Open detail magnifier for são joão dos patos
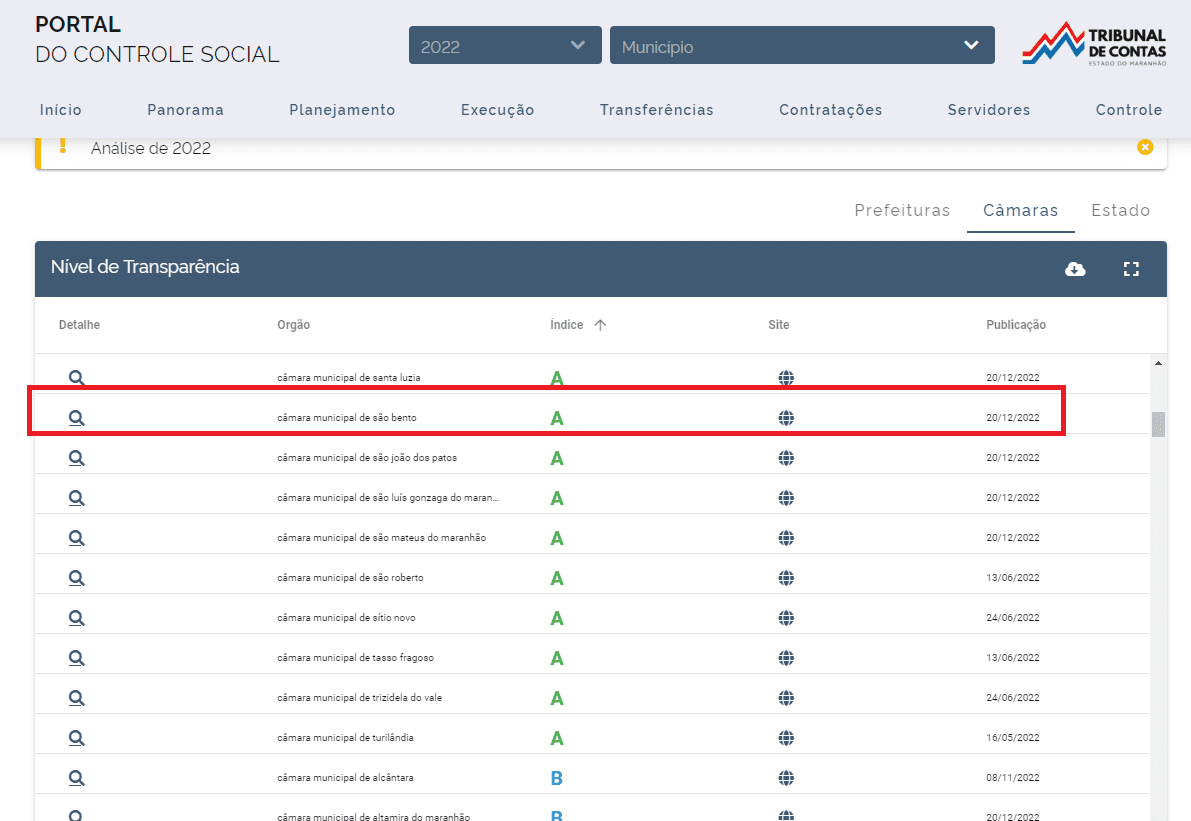This screenshot has width=1191, height=821. [x=77, y=458]
